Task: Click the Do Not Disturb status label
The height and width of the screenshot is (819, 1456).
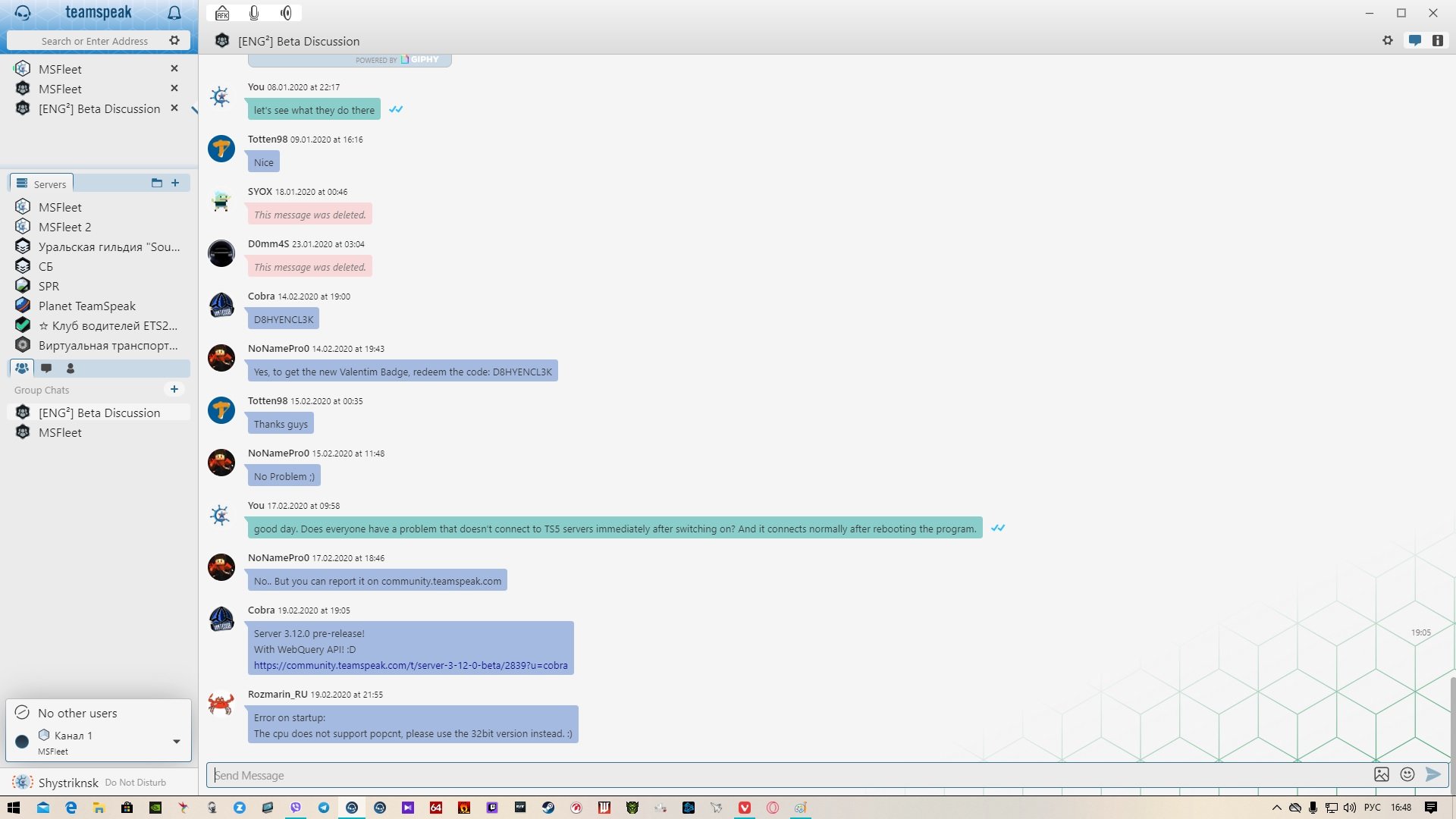Action: (x=135, y=783)
